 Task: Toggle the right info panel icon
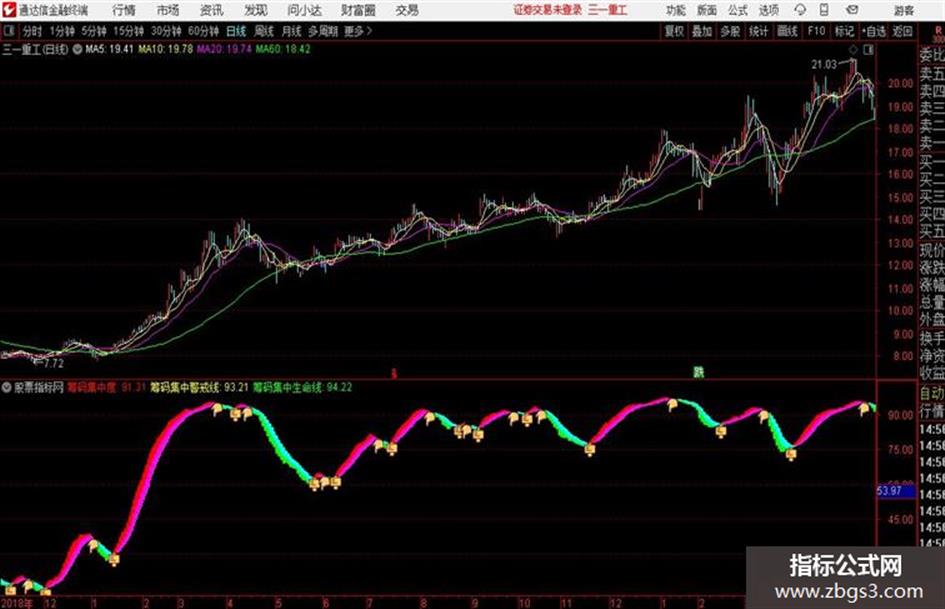click(868, 50)
